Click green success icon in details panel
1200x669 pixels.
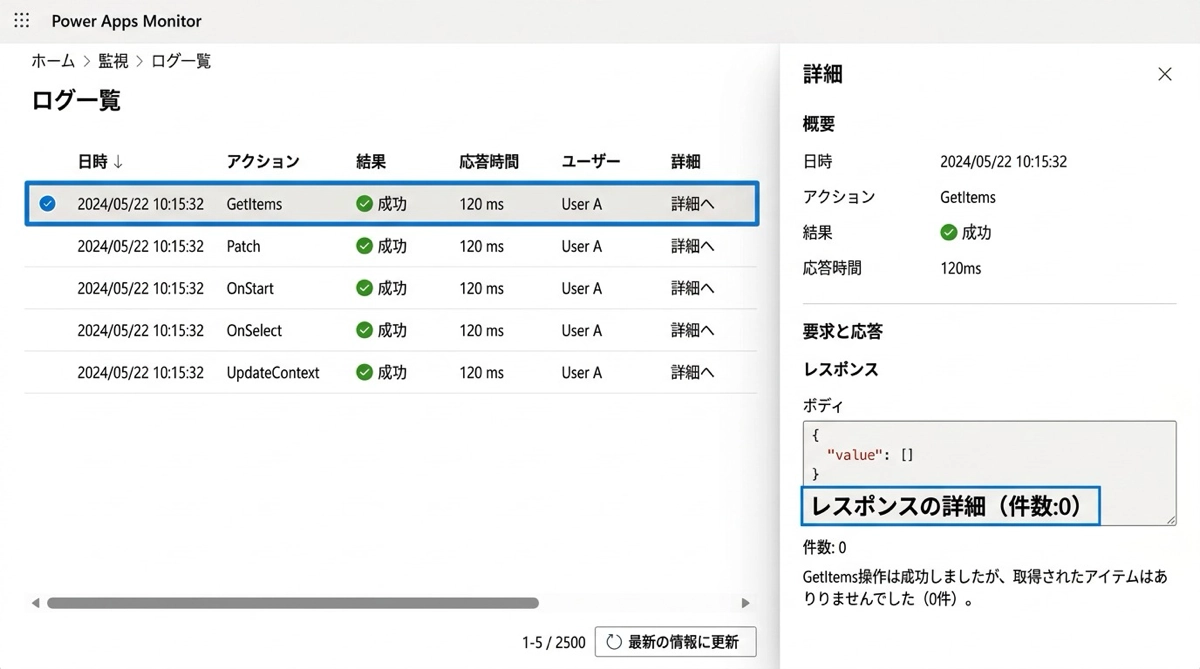coord(949,233)
